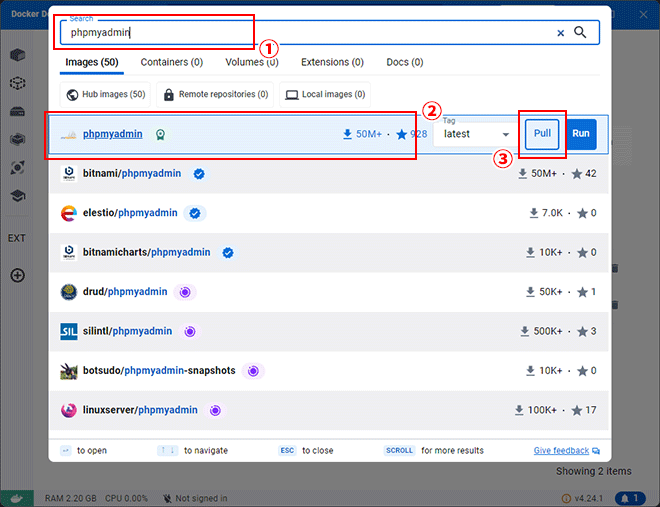The height and width of the screenshot is (507, 660).
Task: Switch to the Extensions (0) tab
Action: pos(332,62)
